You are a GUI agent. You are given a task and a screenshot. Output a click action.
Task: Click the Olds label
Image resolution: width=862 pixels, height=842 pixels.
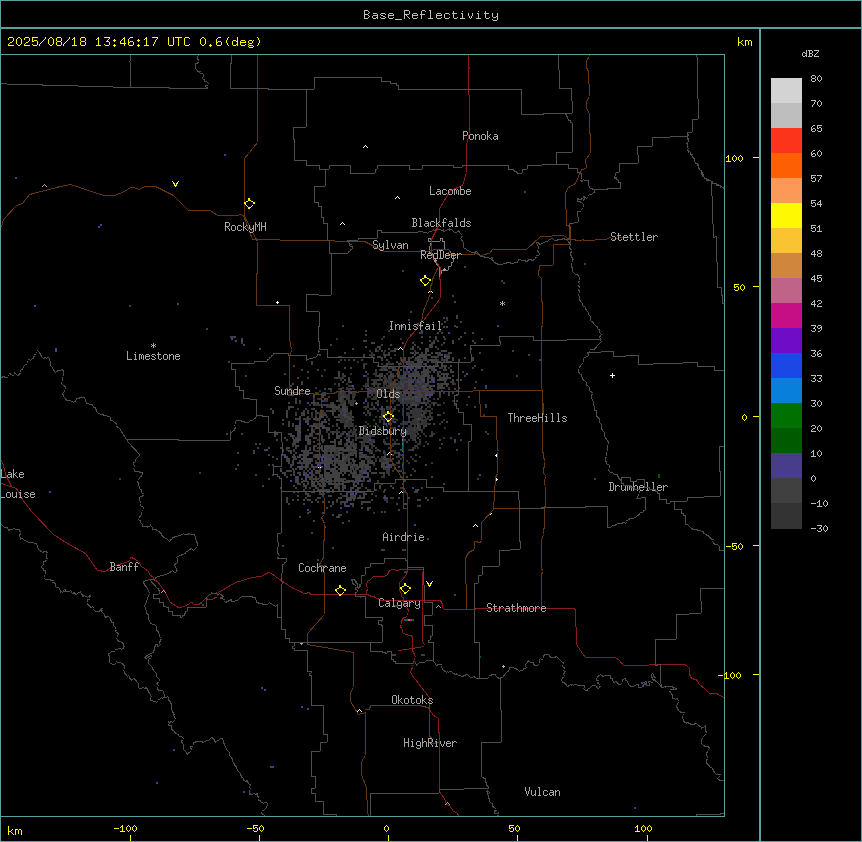[388, 394]
